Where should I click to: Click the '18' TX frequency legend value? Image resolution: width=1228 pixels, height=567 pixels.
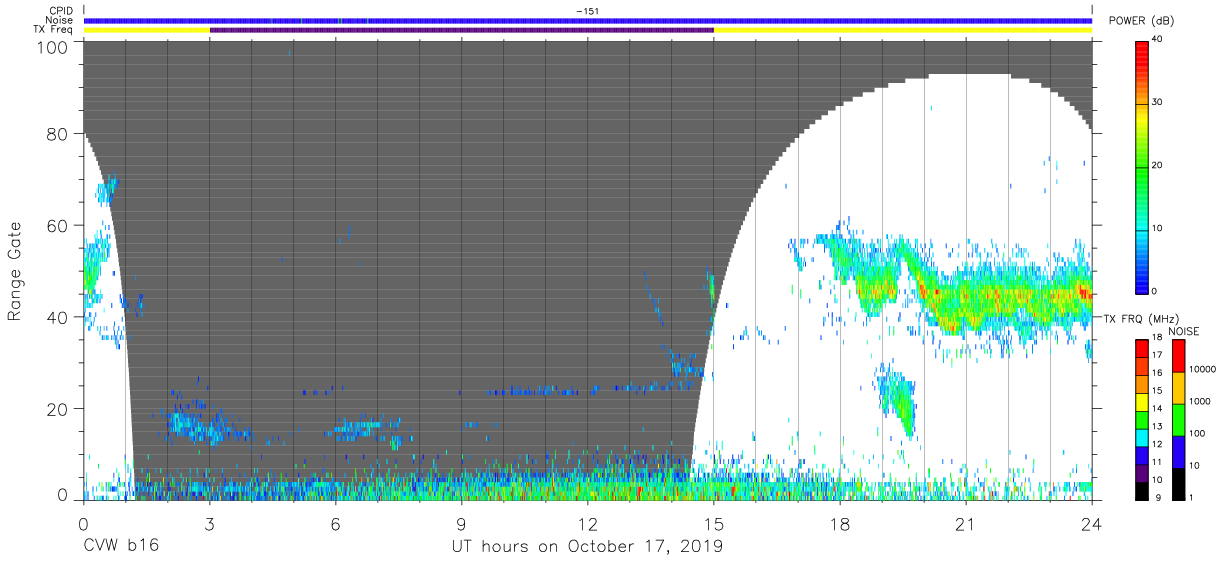tap(1158, 338)
